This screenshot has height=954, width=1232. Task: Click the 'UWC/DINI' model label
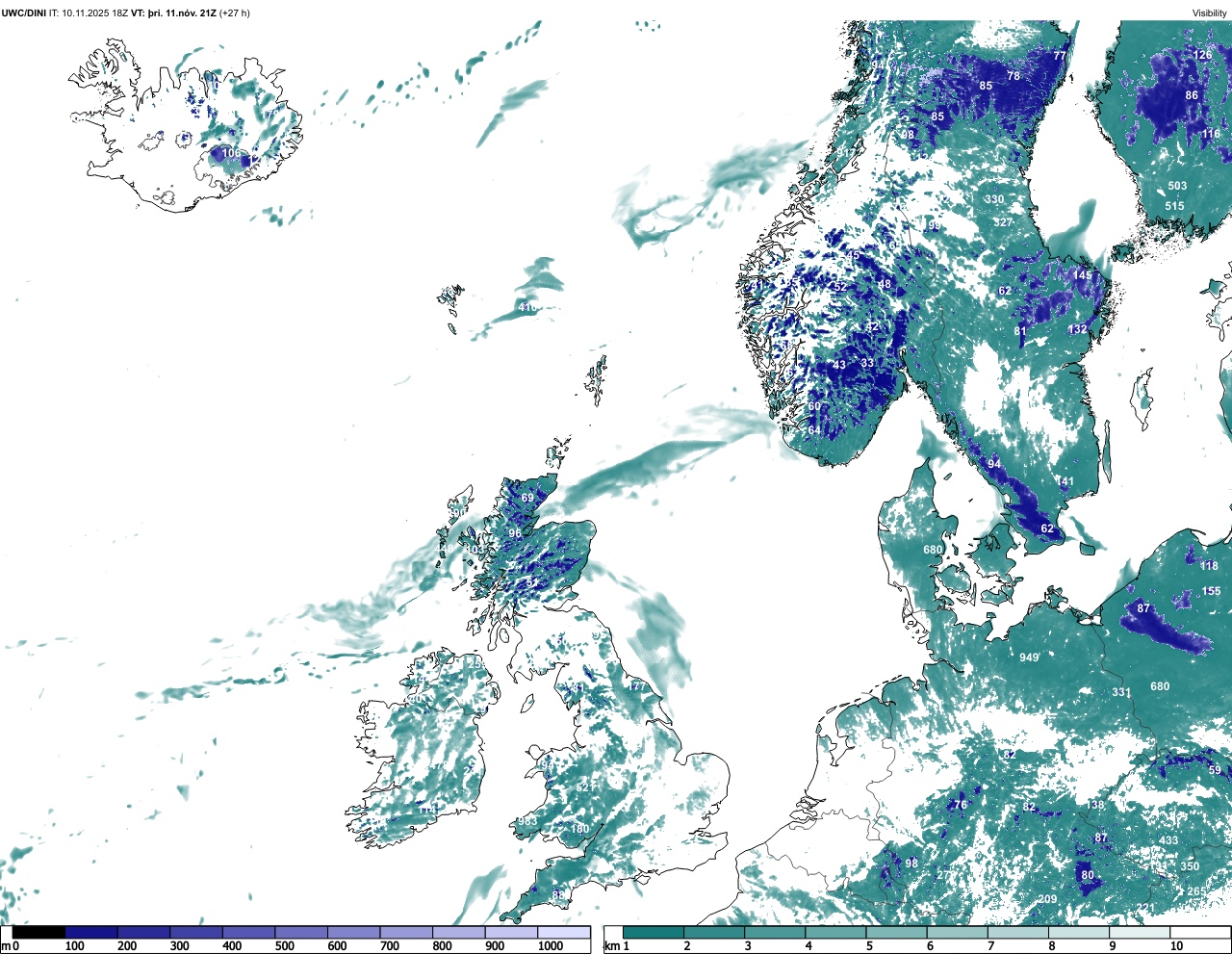tap(23, 13)
